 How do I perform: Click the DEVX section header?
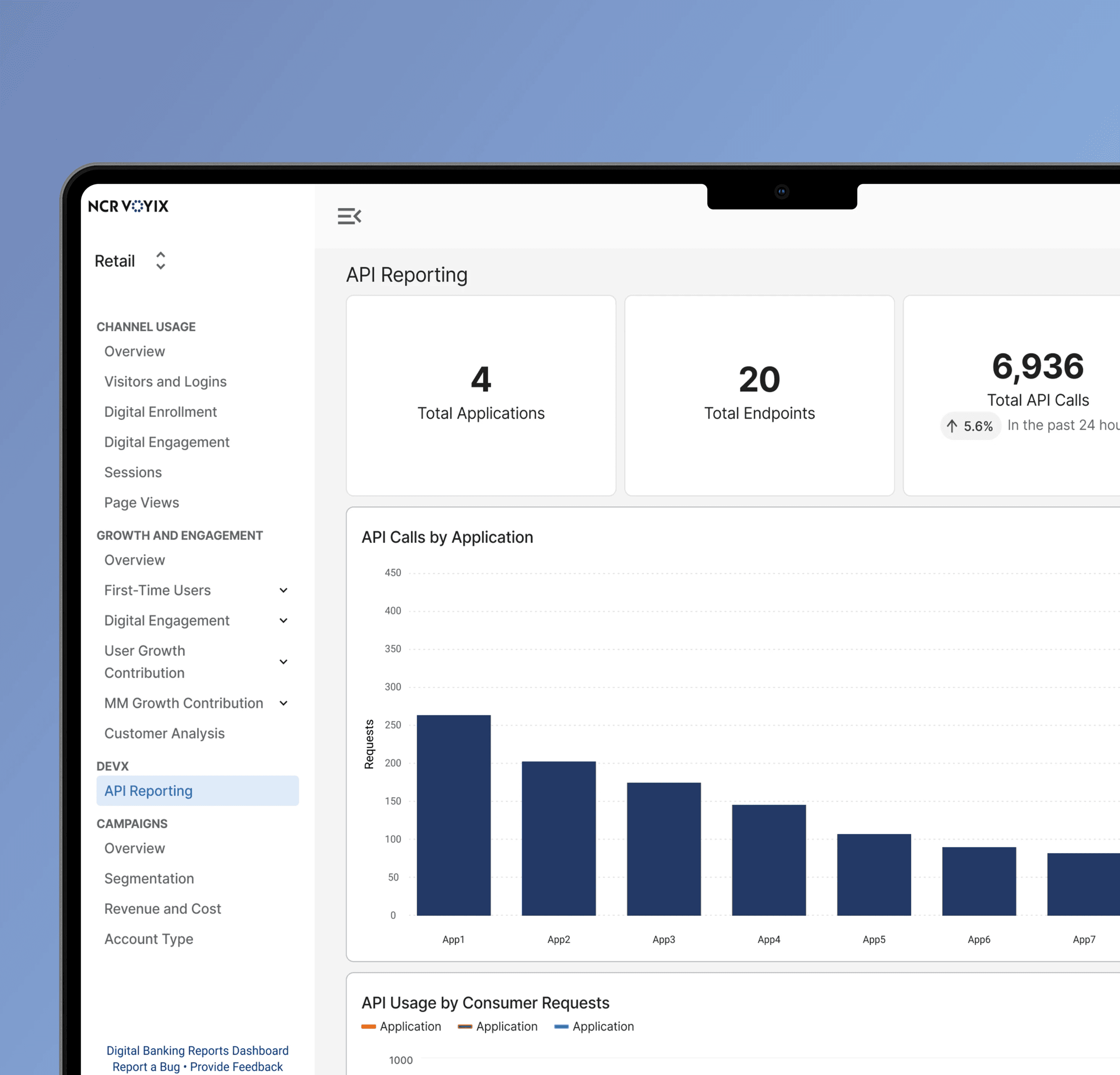tap(112, 766)
